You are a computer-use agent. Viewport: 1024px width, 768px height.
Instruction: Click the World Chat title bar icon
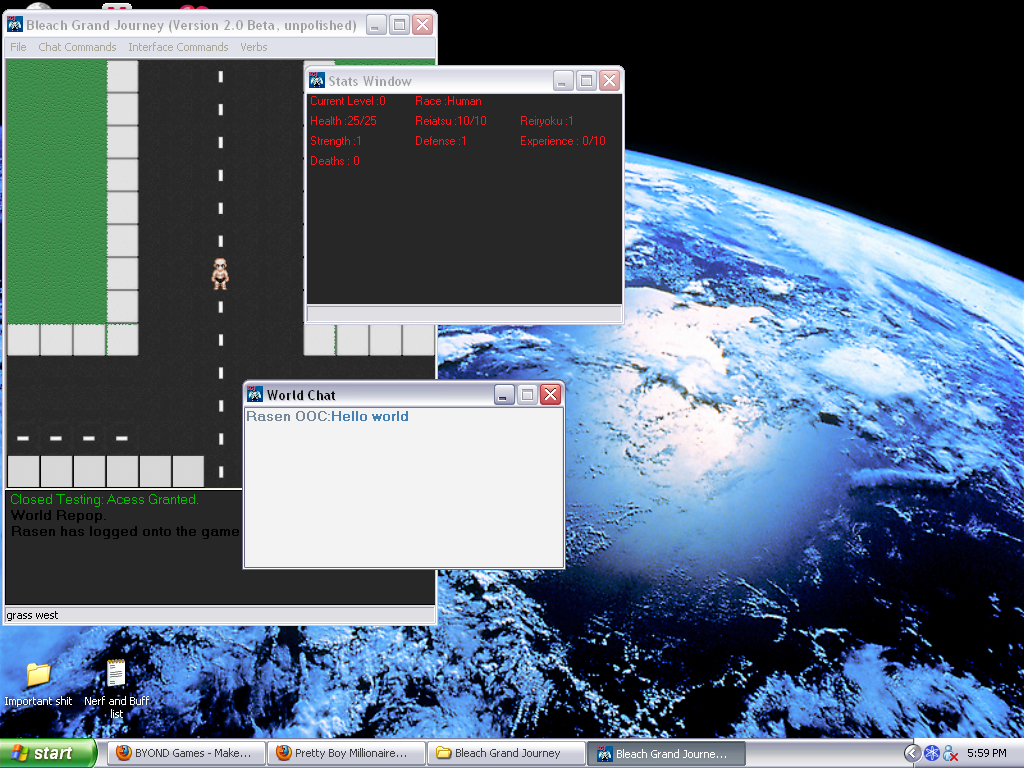[x=255, y=394]
